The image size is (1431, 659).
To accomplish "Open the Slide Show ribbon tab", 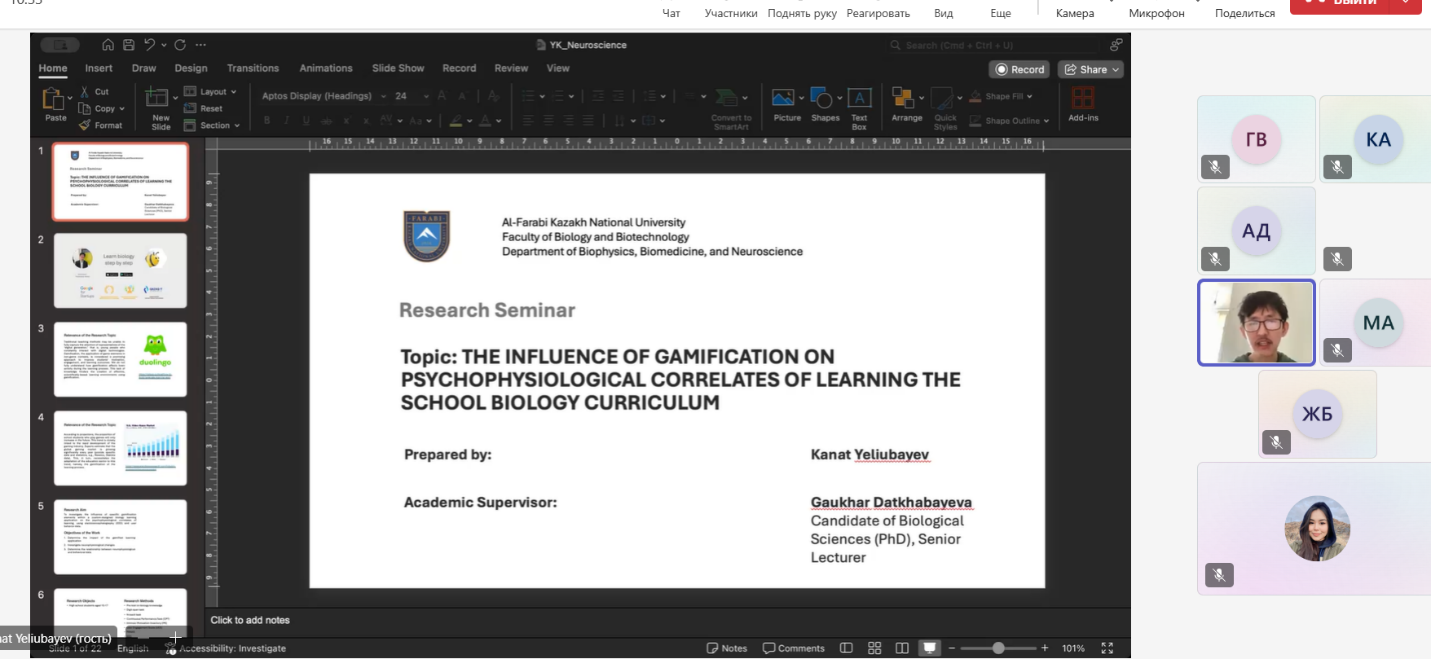I will [x=398, y=68].
